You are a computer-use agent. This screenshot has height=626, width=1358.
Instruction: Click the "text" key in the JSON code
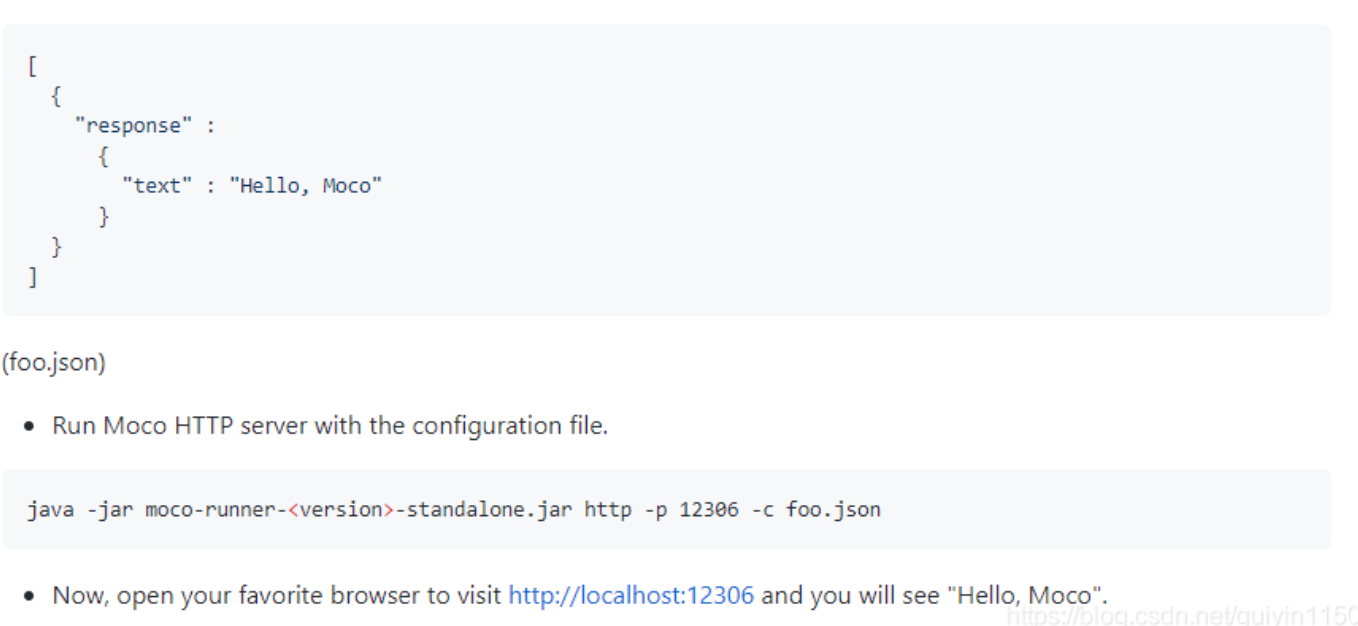click(157, 186)
